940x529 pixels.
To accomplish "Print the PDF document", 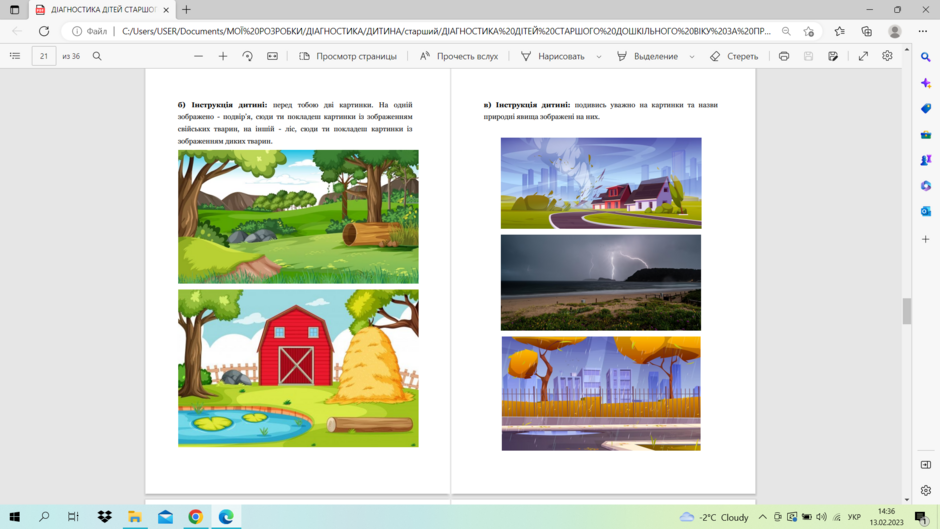I will click(x=784, y=56).
